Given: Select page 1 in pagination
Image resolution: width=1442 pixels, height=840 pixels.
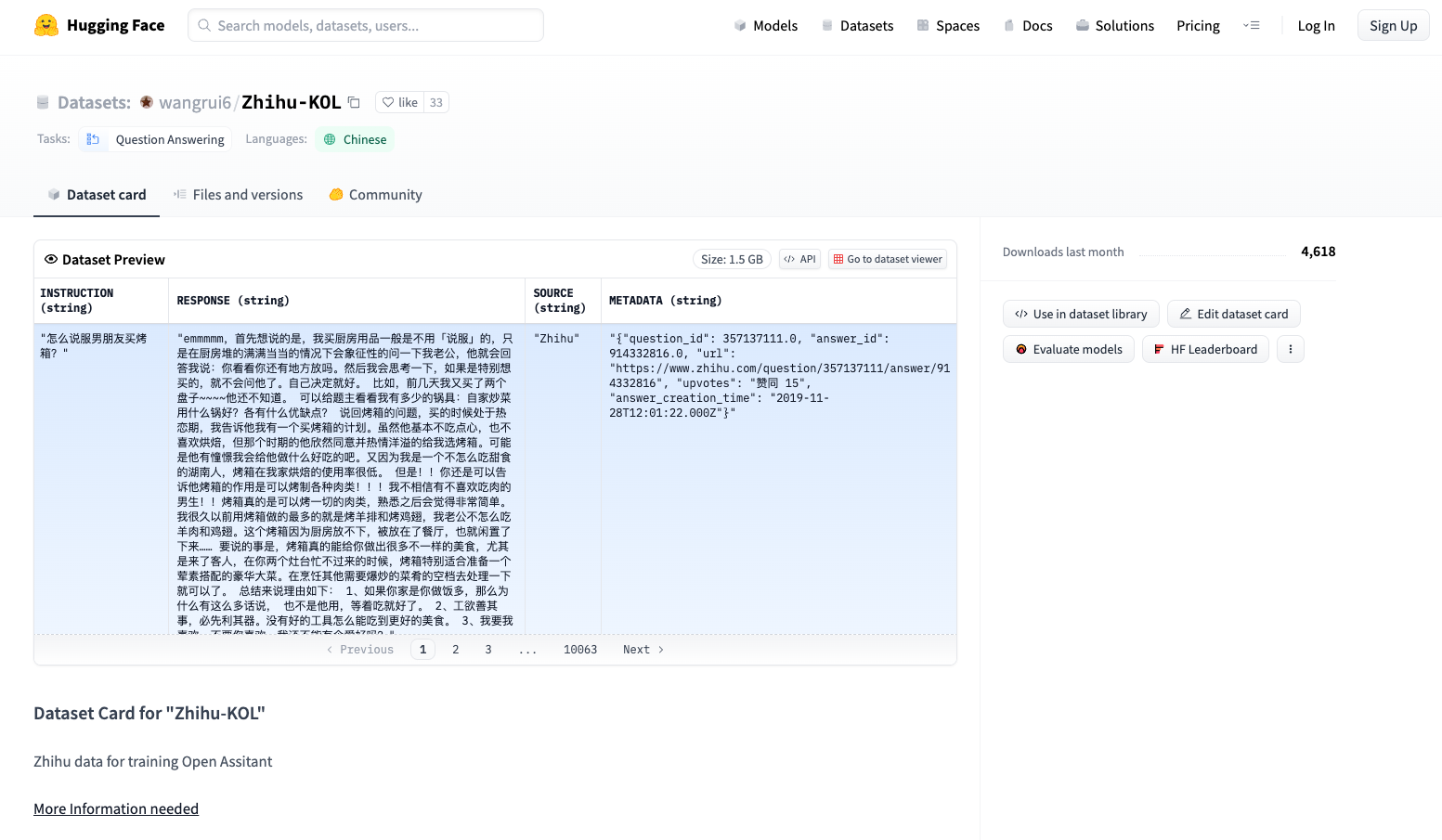Looking at the screenshot, I should (423, 650).
